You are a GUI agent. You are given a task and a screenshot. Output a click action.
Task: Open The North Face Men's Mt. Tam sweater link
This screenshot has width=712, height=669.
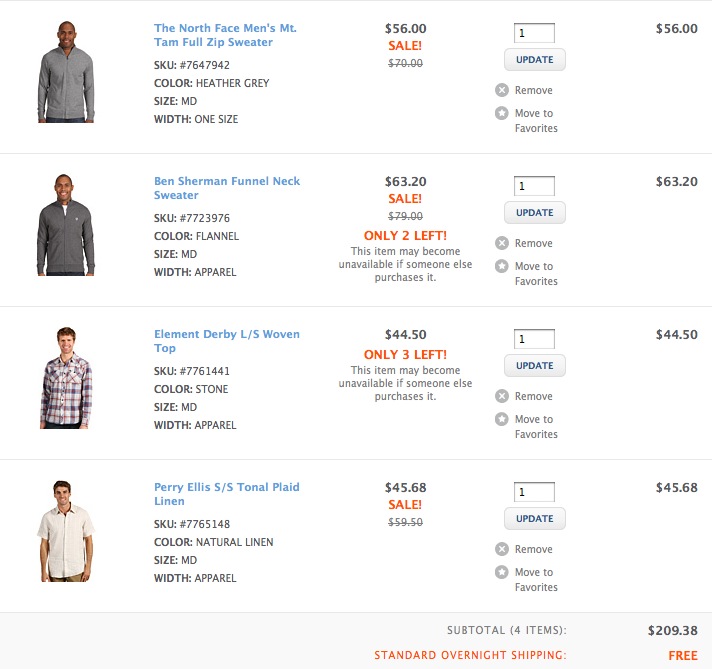(x=225, y=35)
